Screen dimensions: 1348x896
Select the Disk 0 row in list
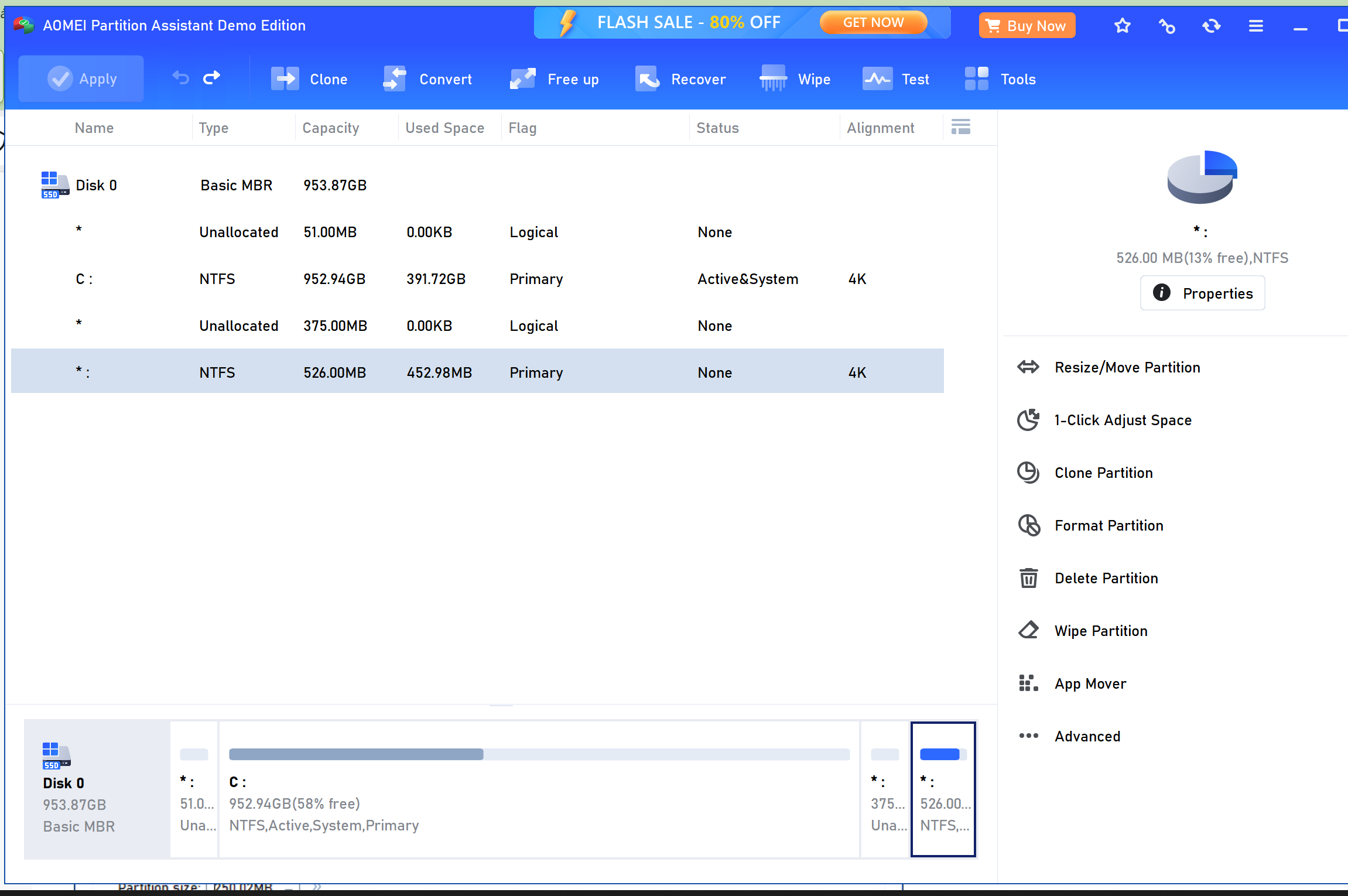(477, 185)
